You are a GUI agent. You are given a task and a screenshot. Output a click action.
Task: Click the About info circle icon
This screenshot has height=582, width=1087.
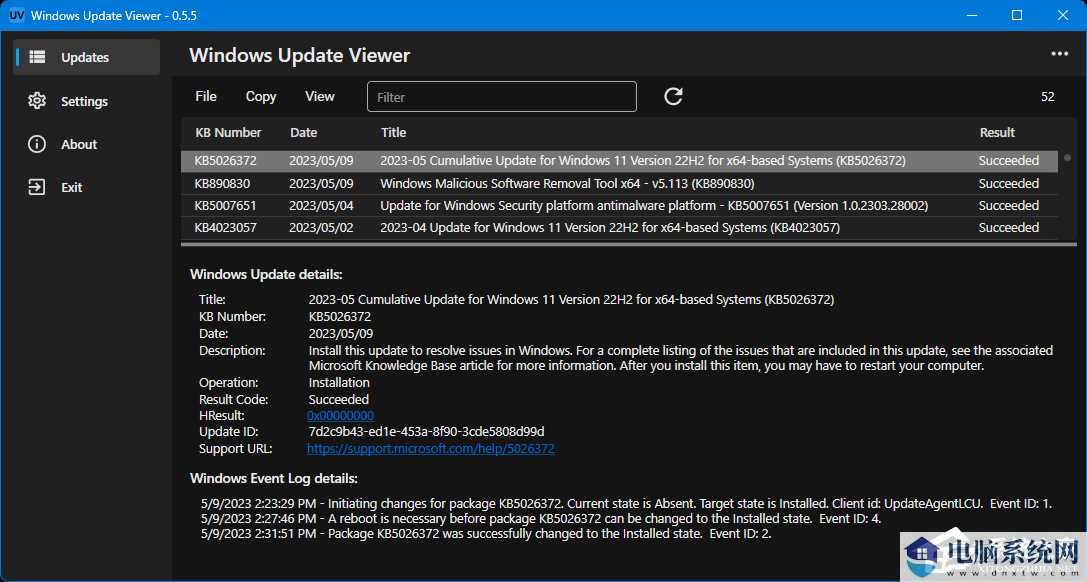tap(37, 144)
